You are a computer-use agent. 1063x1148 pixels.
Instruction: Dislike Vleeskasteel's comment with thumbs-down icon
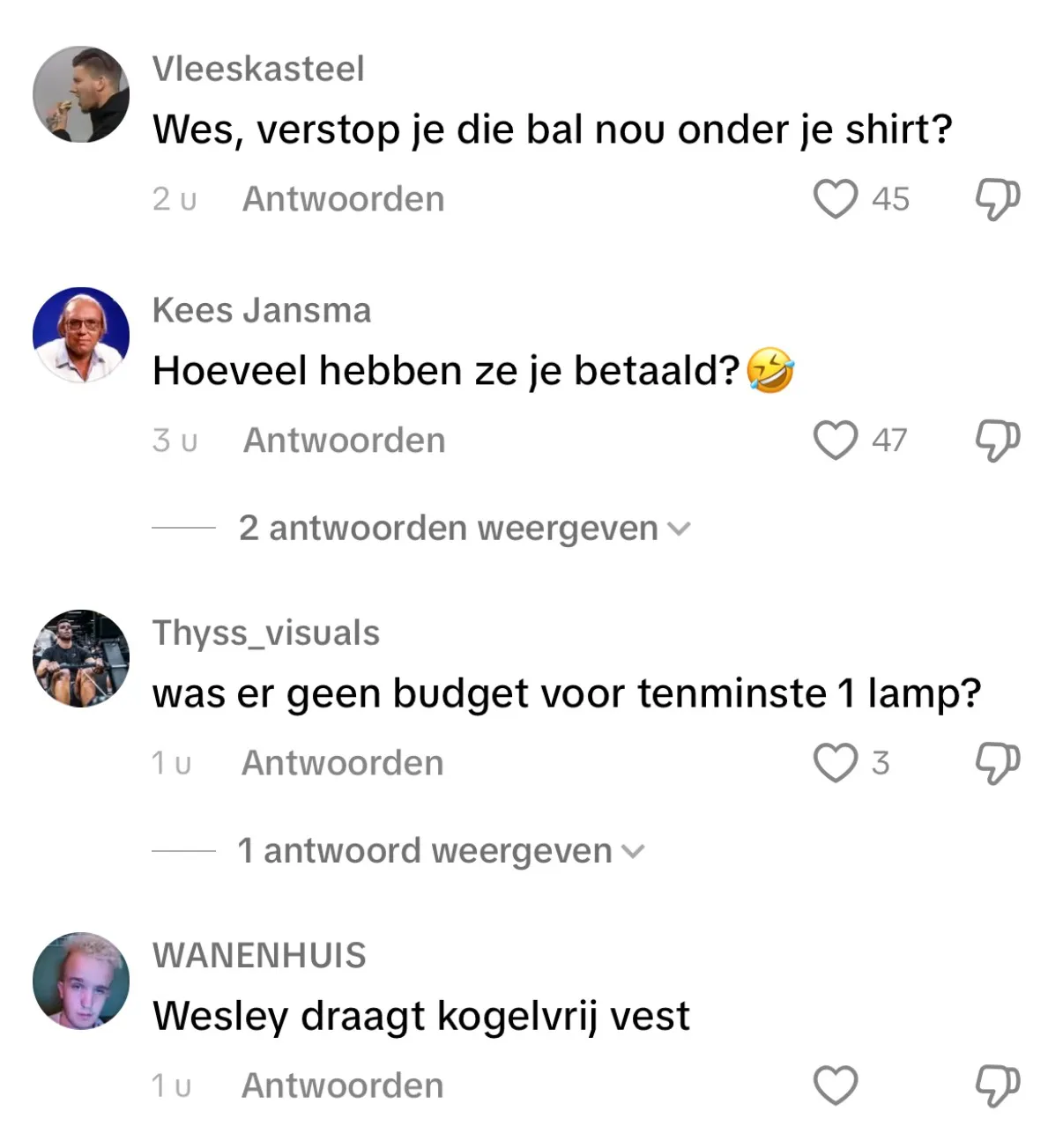(x=997, y=199)
